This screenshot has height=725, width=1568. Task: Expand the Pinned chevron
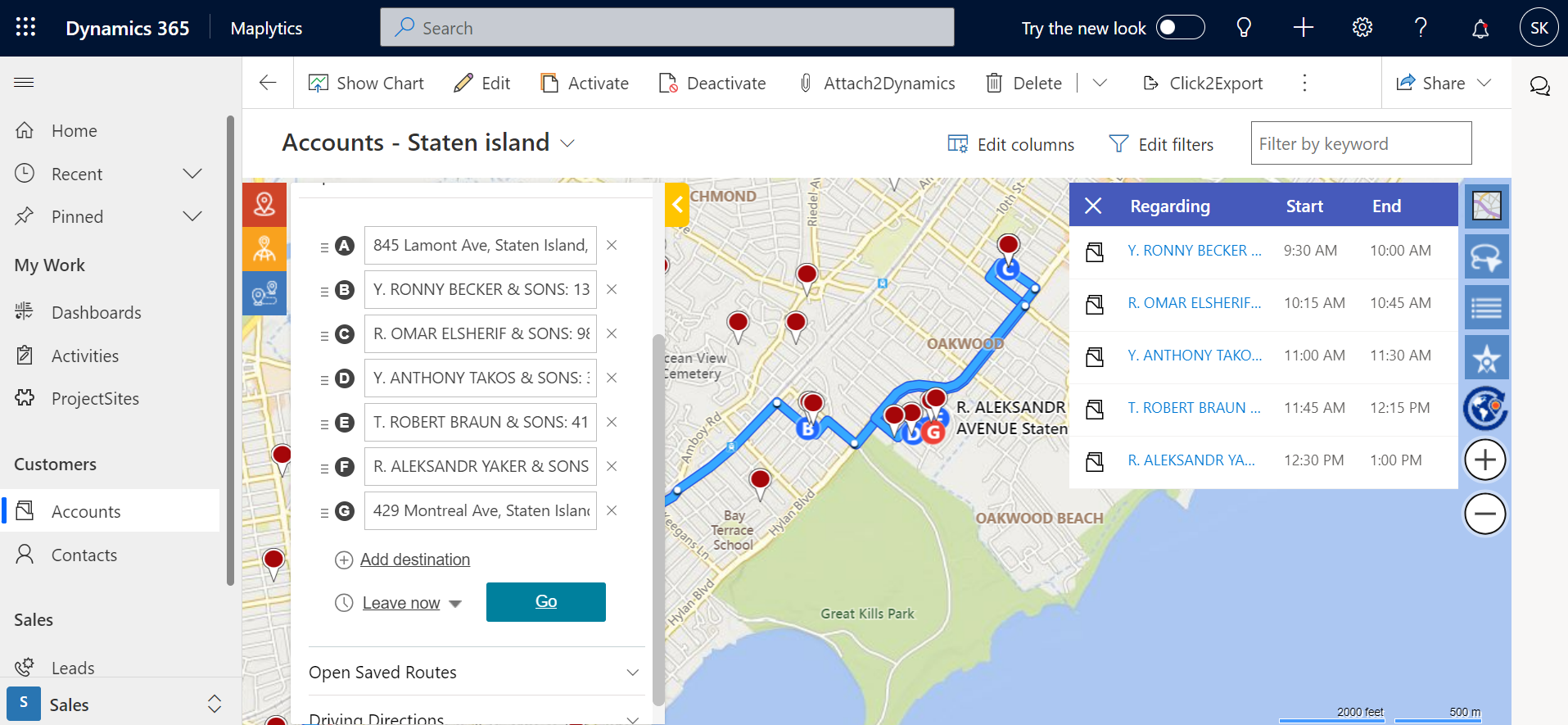tap(192, 216)
